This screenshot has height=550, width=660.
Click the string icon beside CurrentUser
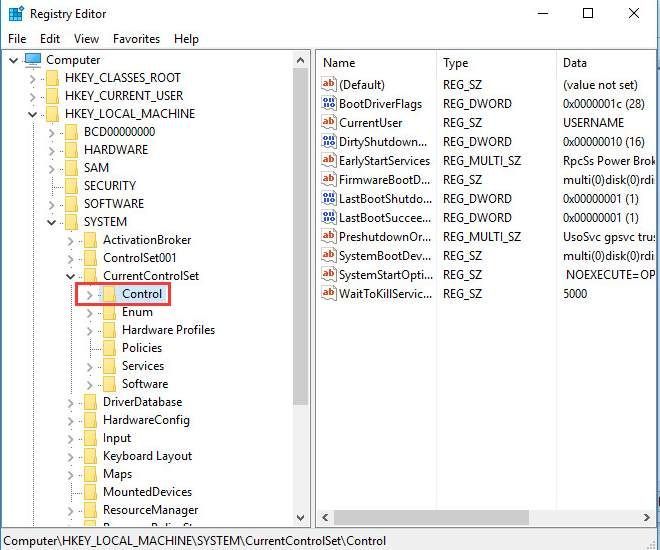329,122
